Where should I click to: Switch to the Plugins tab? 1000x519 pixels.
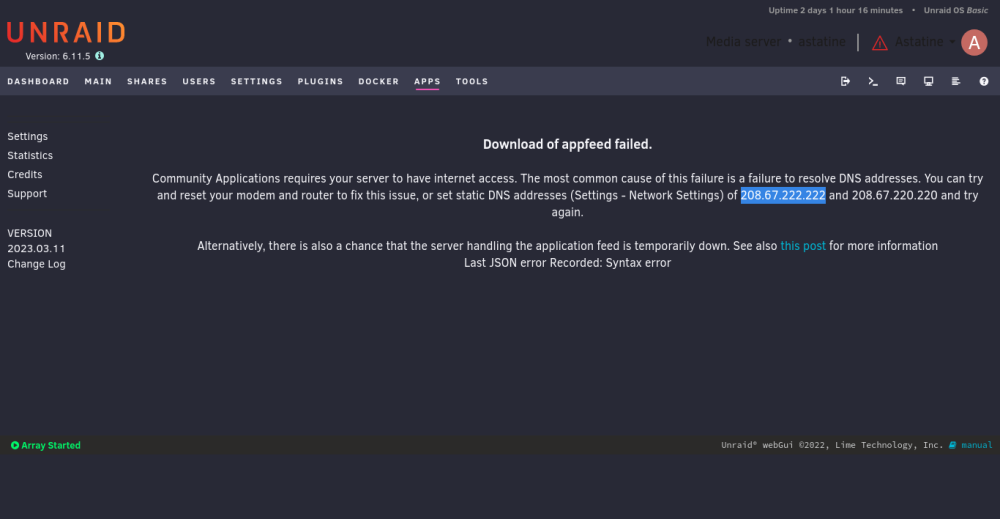(320, 82)
